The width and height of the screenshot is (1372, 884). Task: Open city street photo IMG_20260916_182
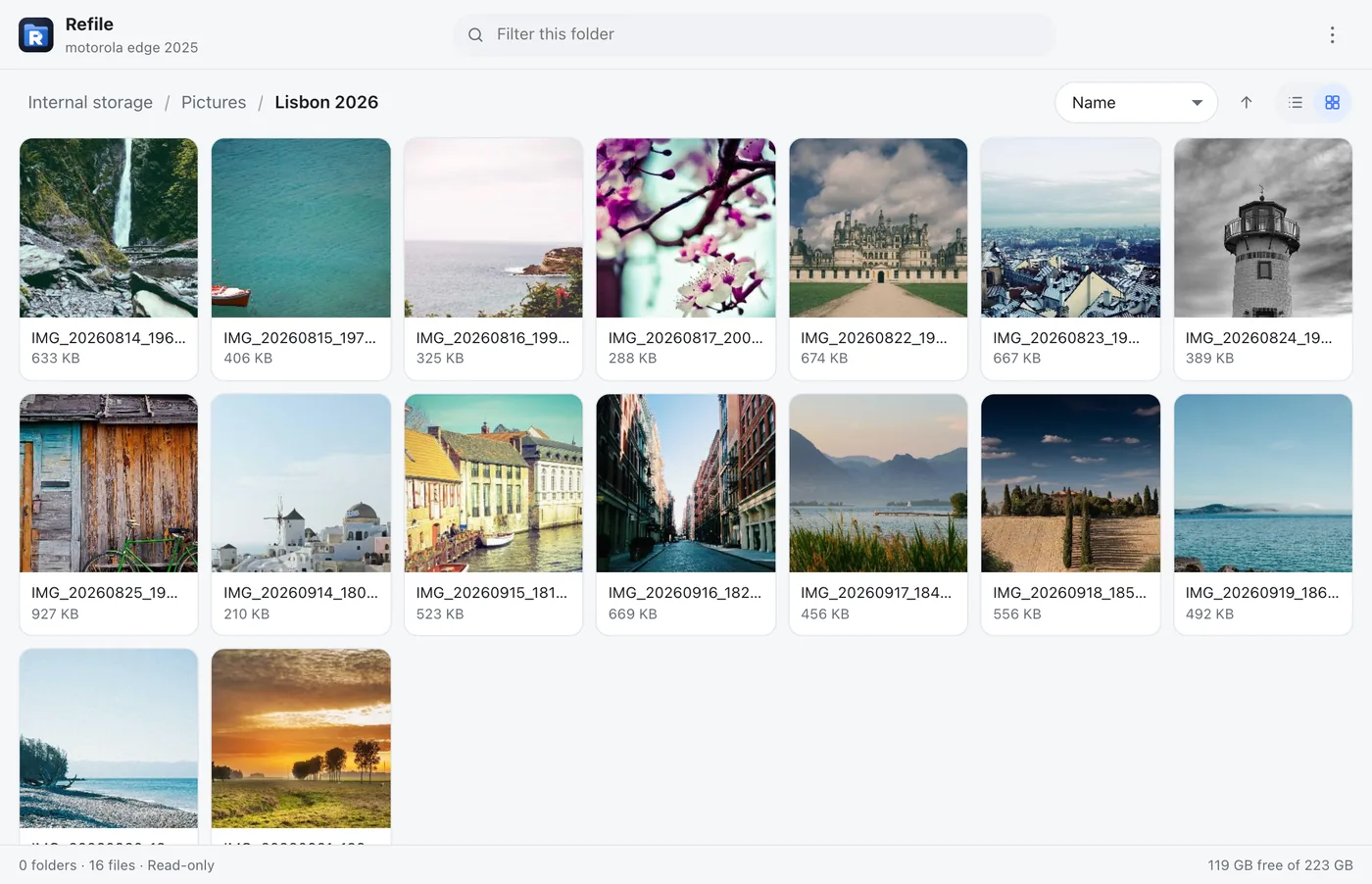tap(686, 515)
